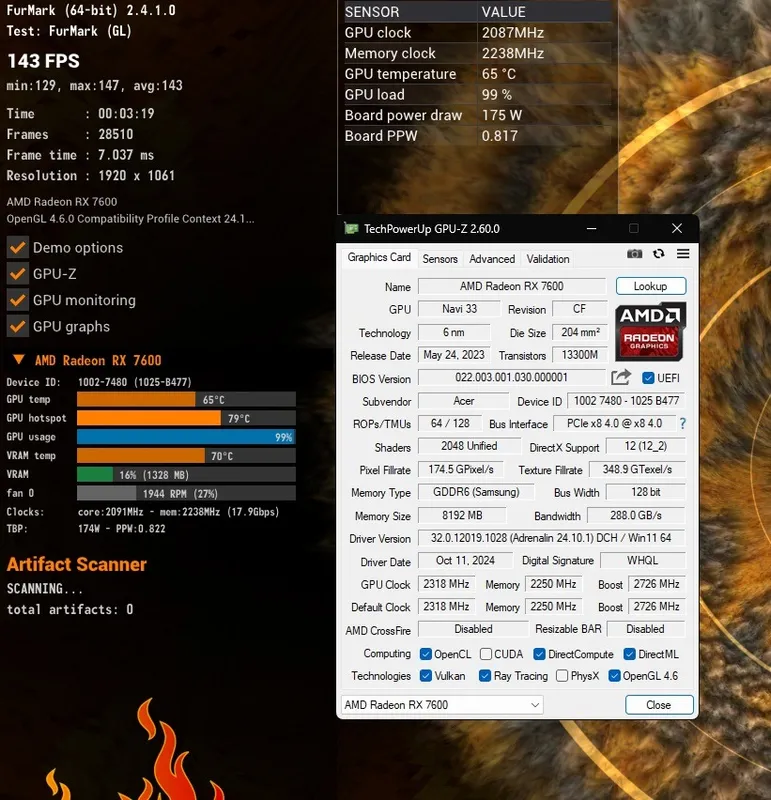Click the Resizable BAR Disabled field
Image resolution: width=771 pixels, height=800 pixels.
[645, 629]
